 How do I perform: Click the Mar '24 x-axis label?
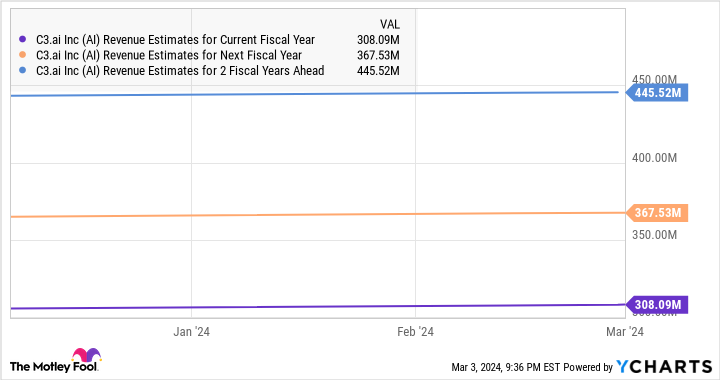(x=625, y=332)
